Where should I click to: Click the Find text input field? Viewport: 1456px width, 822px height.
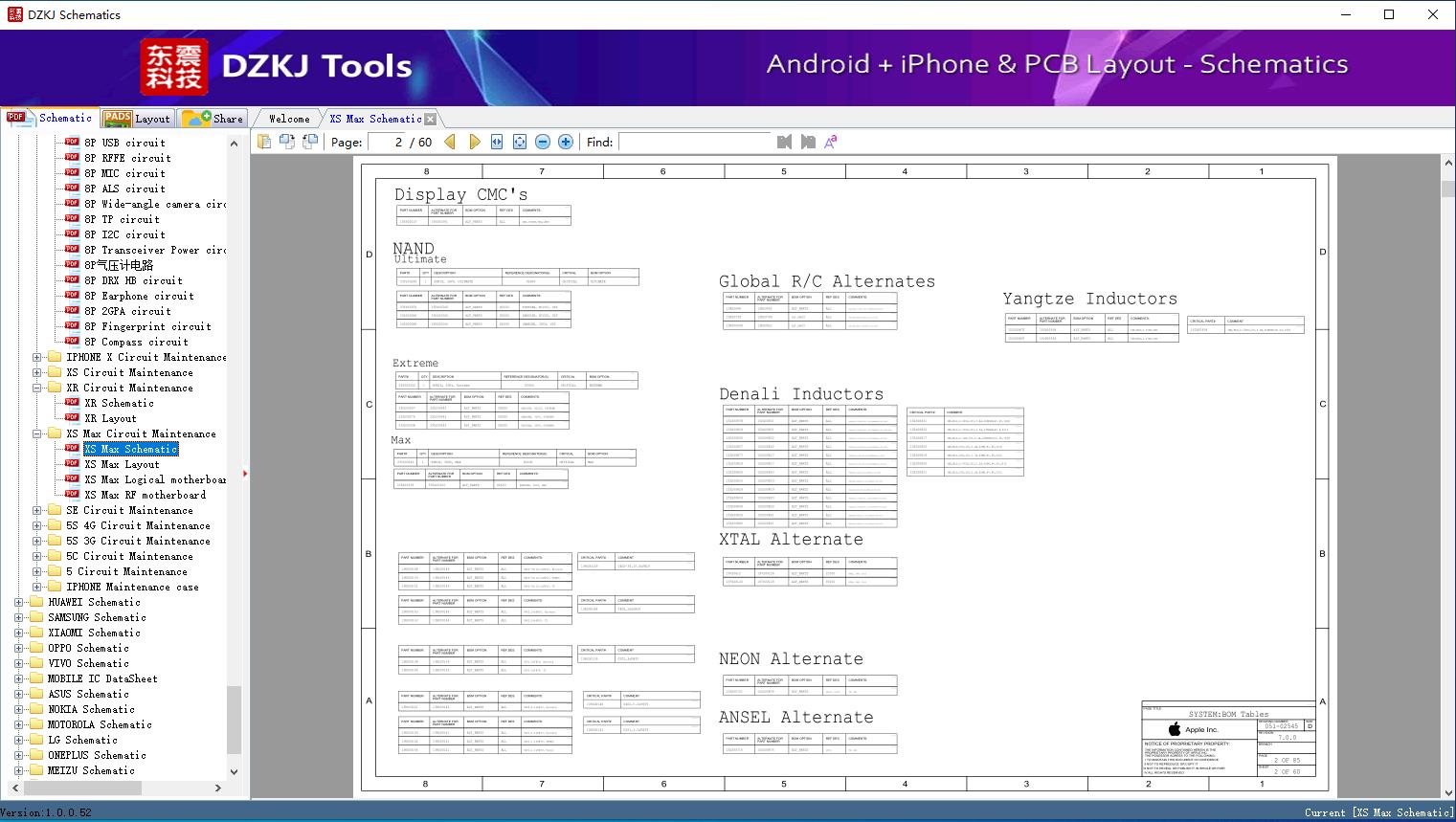[x=694, y=142]
